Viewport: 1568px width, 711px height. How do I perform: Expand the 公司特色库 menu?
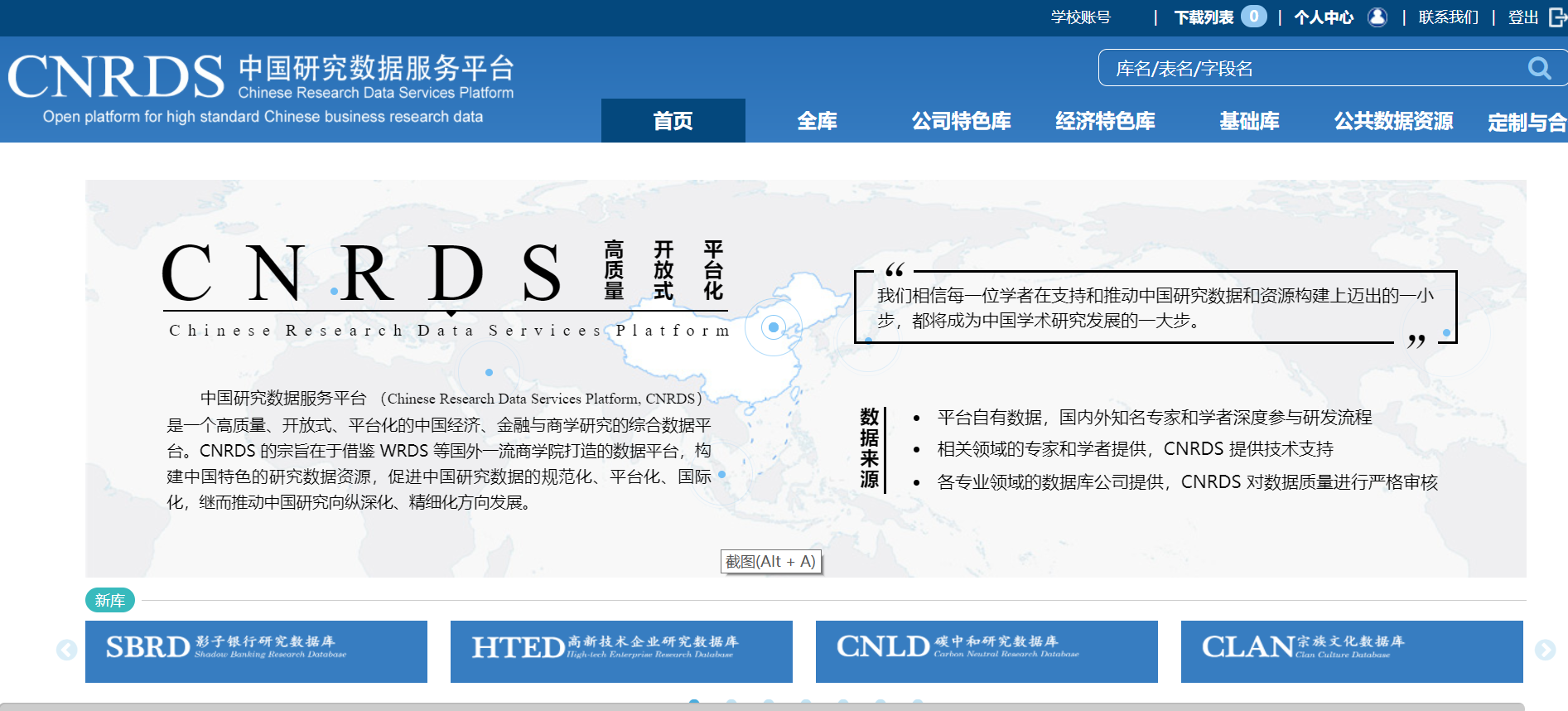click(x=961, y=121)
